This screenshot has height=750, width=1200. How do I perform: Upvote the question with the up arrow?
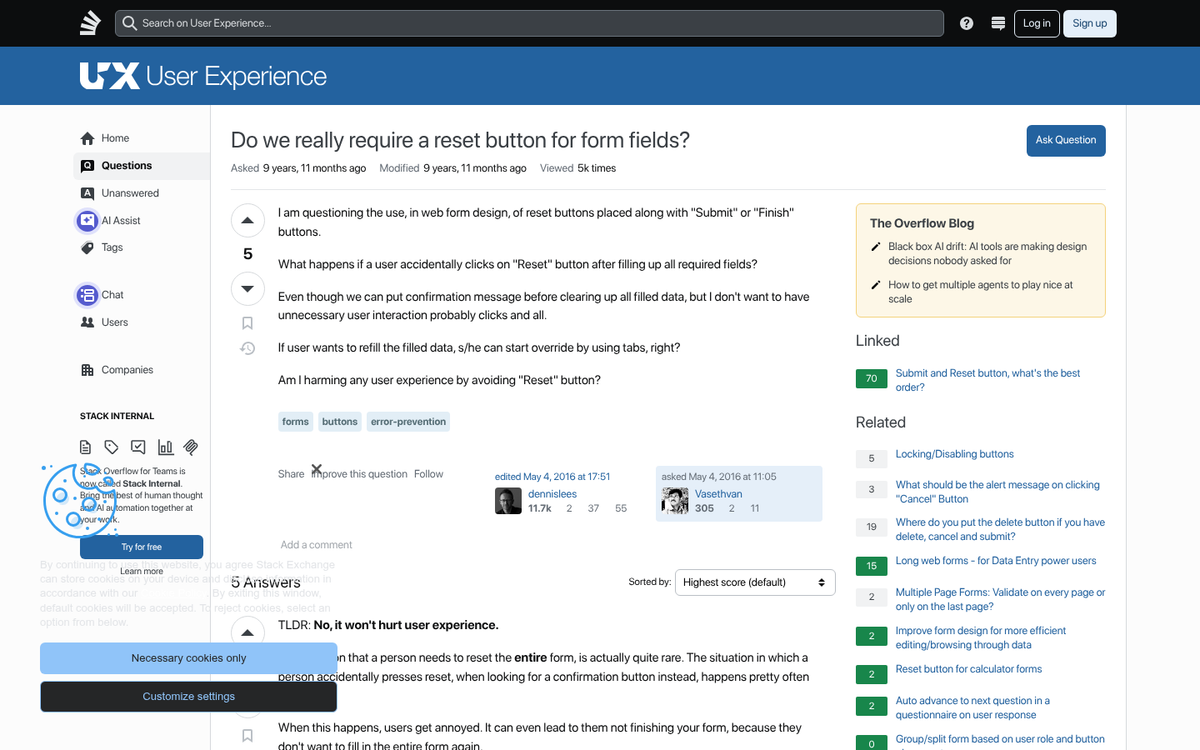[x=247, y=219]
